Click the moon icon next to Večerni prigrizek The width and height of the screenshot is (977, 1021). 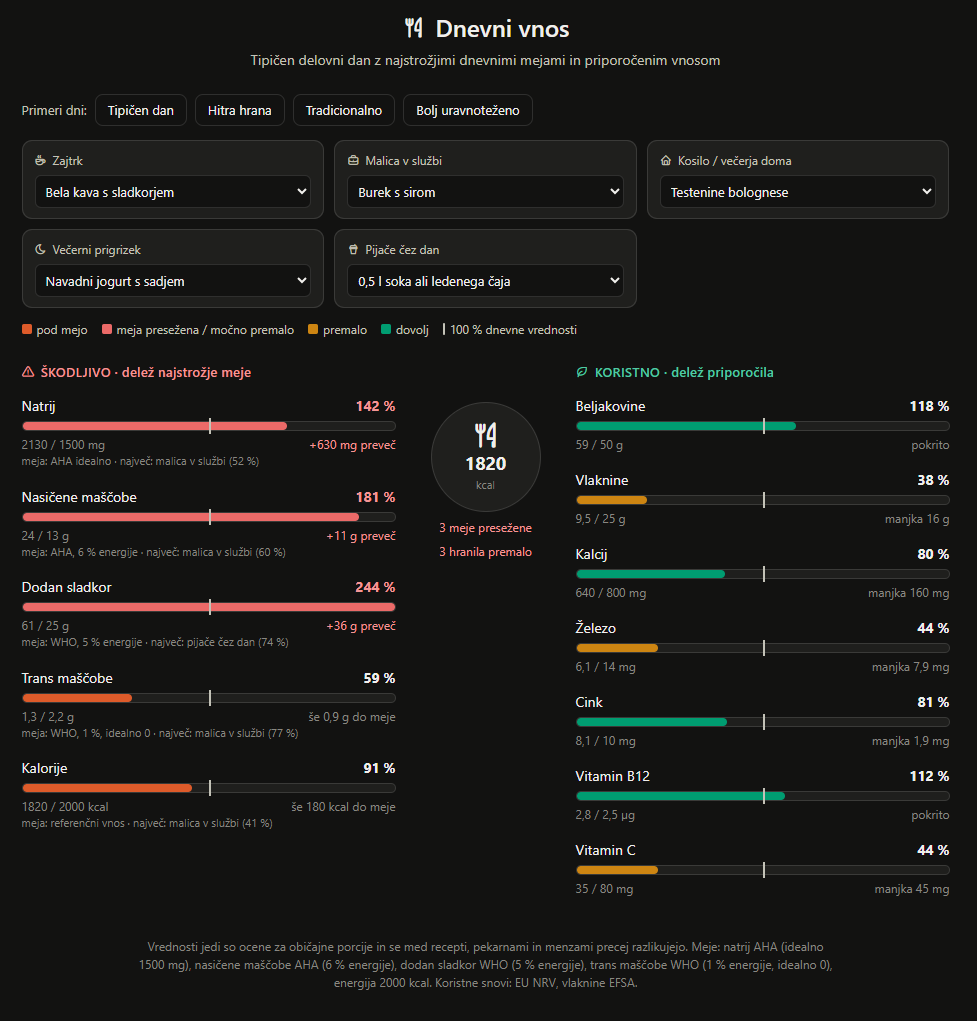pos(40,249)
